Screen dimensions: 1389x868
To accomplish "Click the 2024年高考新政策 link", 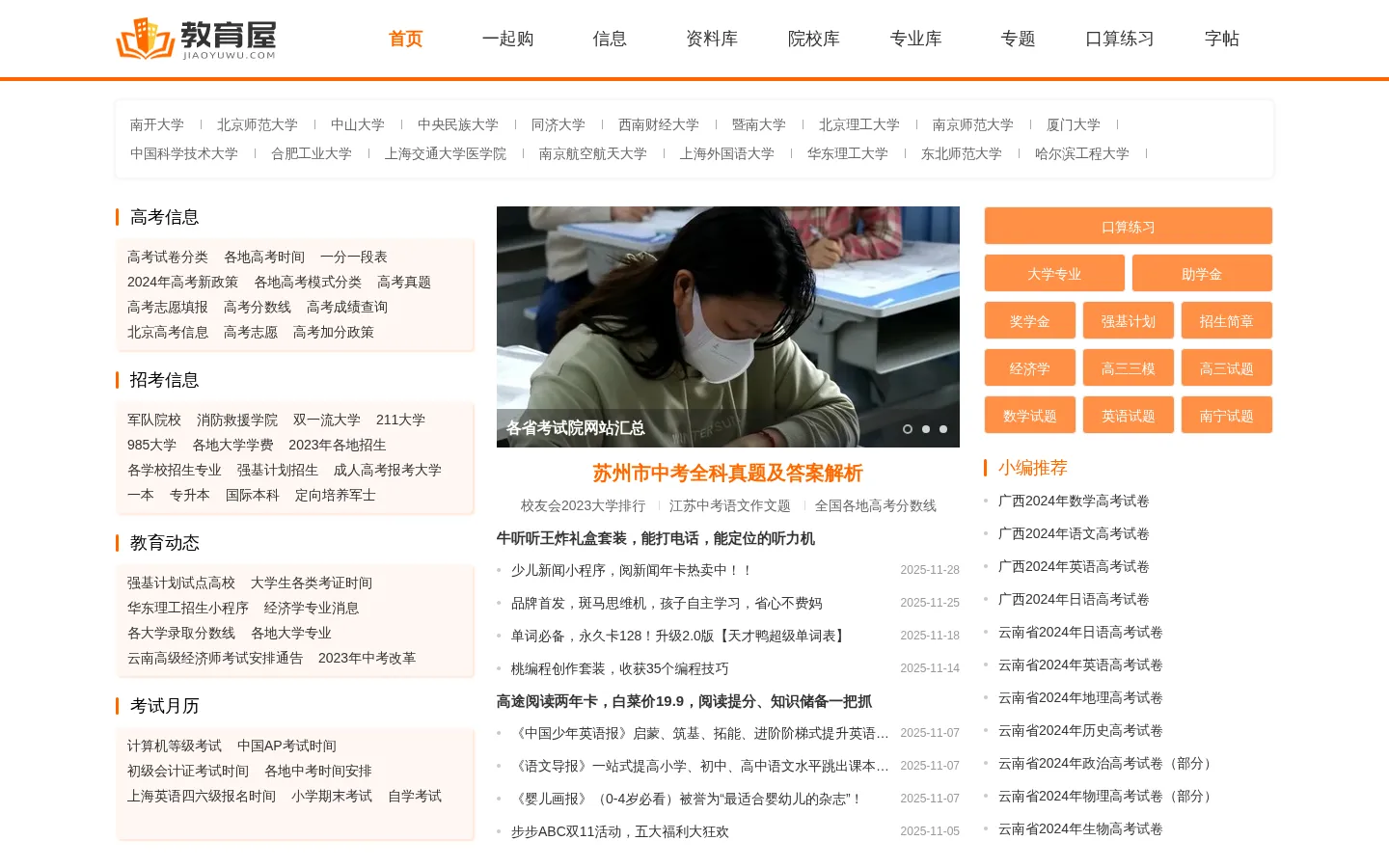I will (x=183, y=283).
